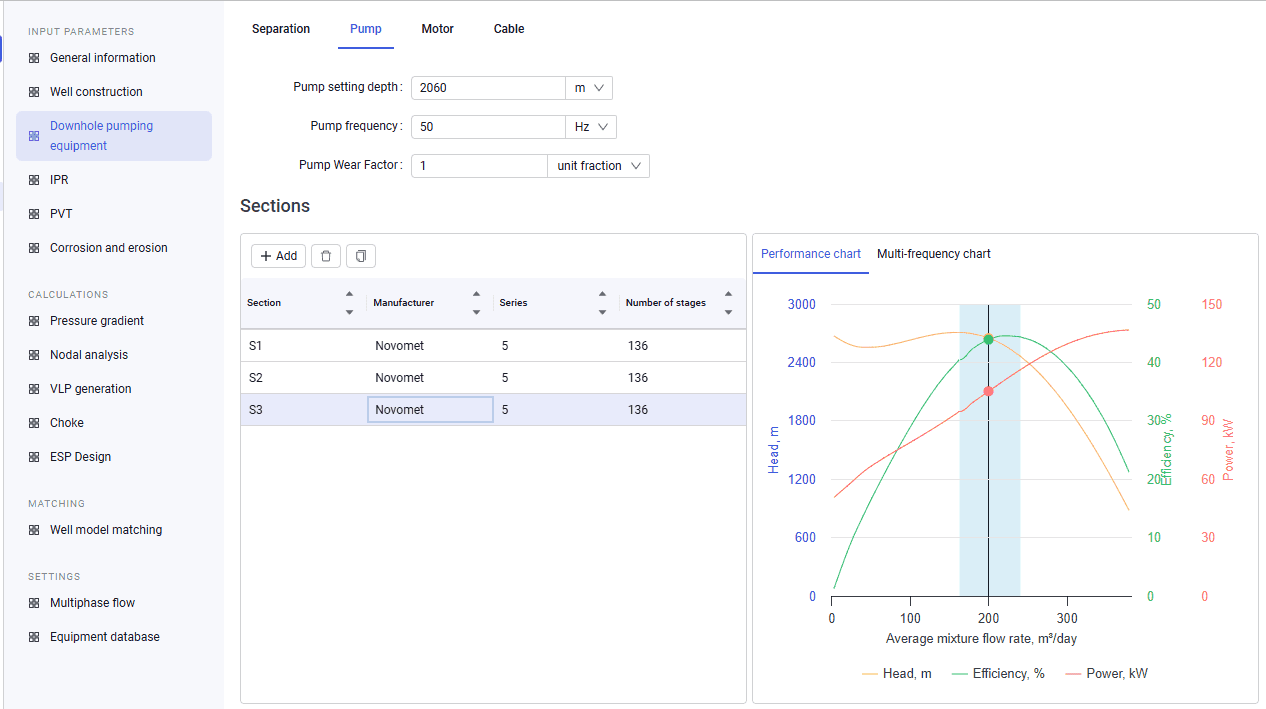1266x709 pixels.
Task: Add a new pump section
Action: [x=278, y=256]
